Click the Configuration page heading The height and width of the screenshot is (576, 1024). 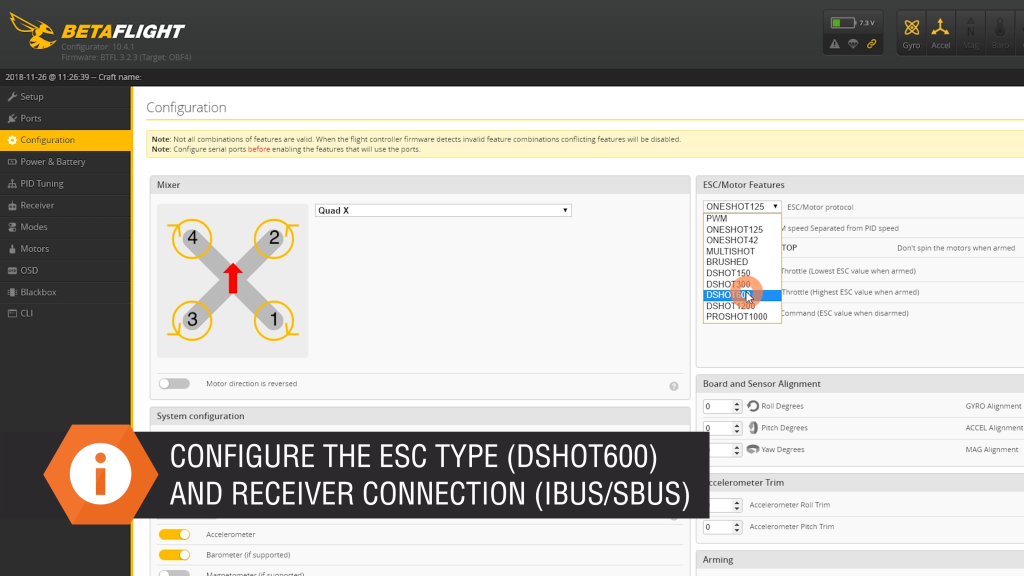click(x=186, y=107)
